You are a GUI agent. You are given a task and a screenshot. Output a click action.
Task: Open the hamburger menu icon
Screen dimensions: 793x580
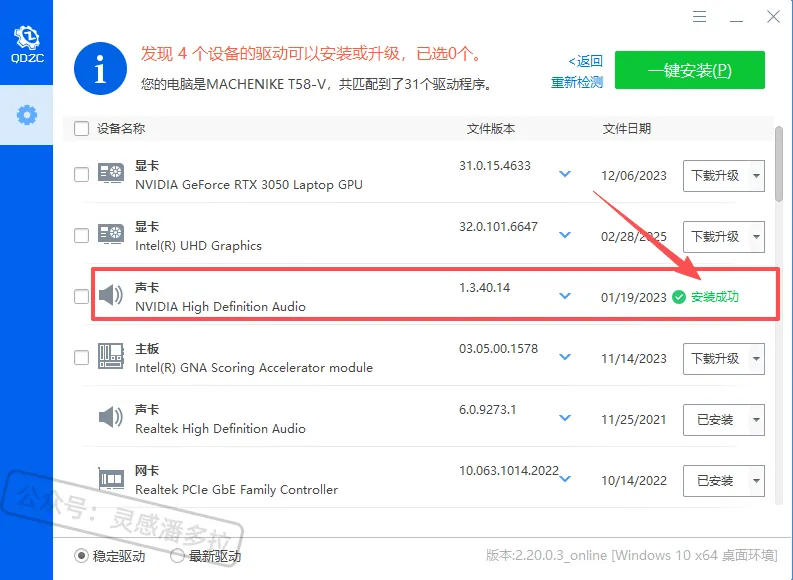click(x=699, y=17)
